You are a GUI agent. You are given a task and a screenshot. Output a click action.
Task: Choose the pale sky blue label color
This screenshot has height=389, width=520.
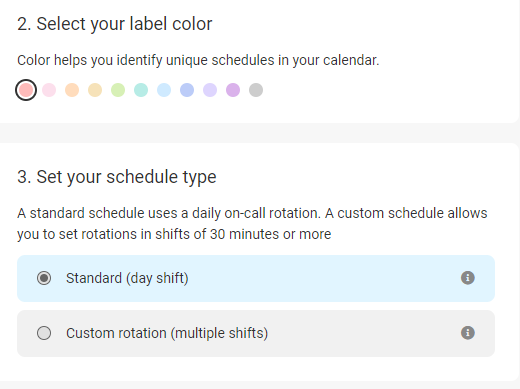click(x=164, y=90)
